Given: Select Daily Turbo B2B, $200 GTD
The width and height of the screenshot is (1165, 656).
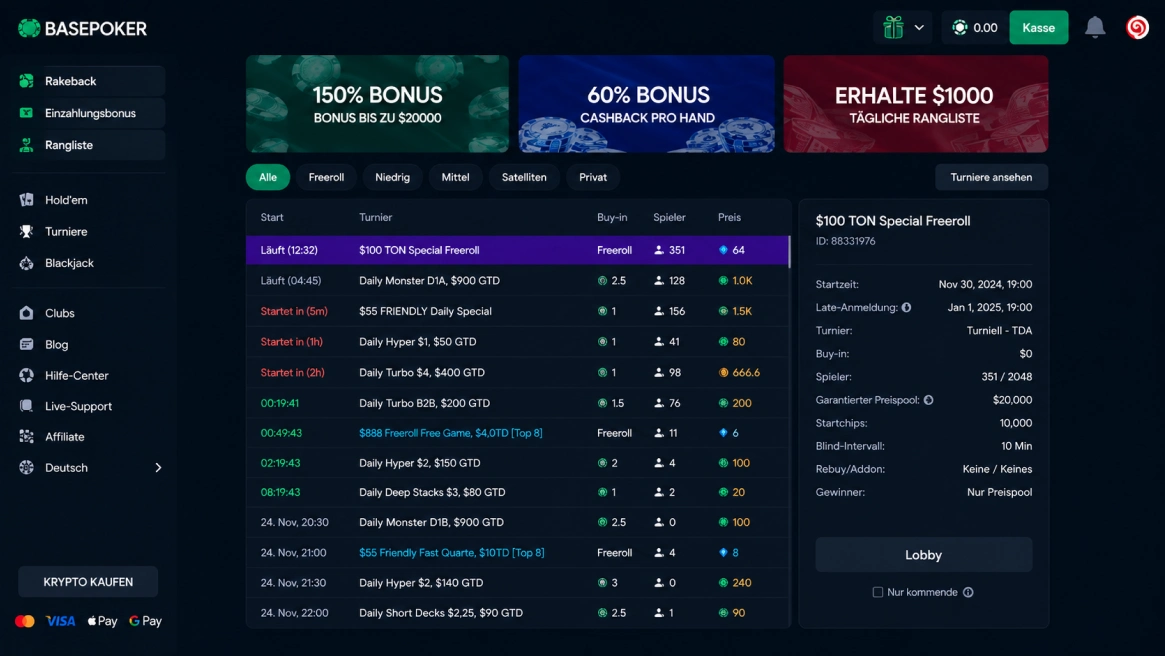Looking at the screenshot, I should (x=517, y=403).
